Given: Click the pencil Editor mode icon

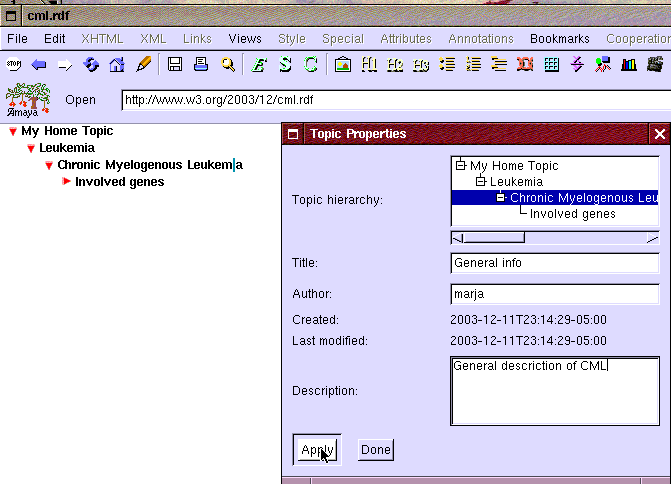Looking at the screenshot, I should pyautogui.click(x=143, y=65).
